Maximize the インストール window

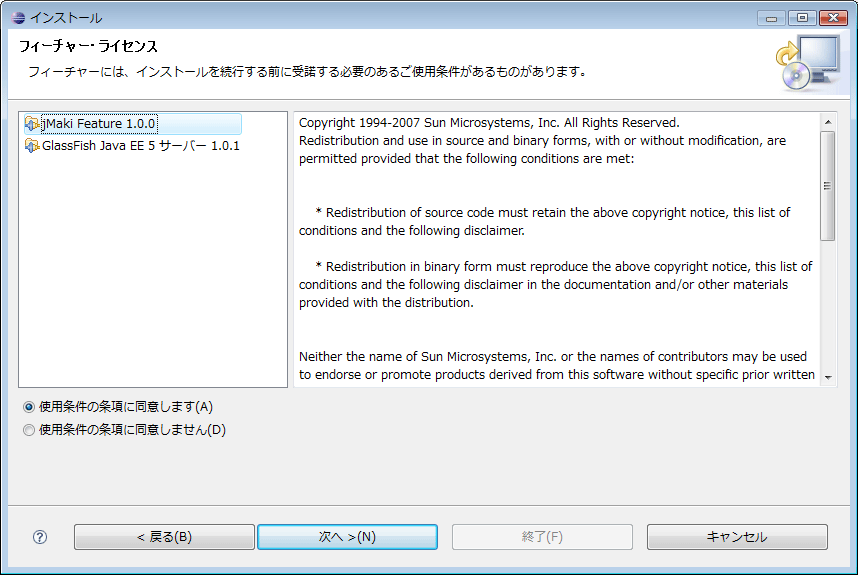tap(802, 18)
